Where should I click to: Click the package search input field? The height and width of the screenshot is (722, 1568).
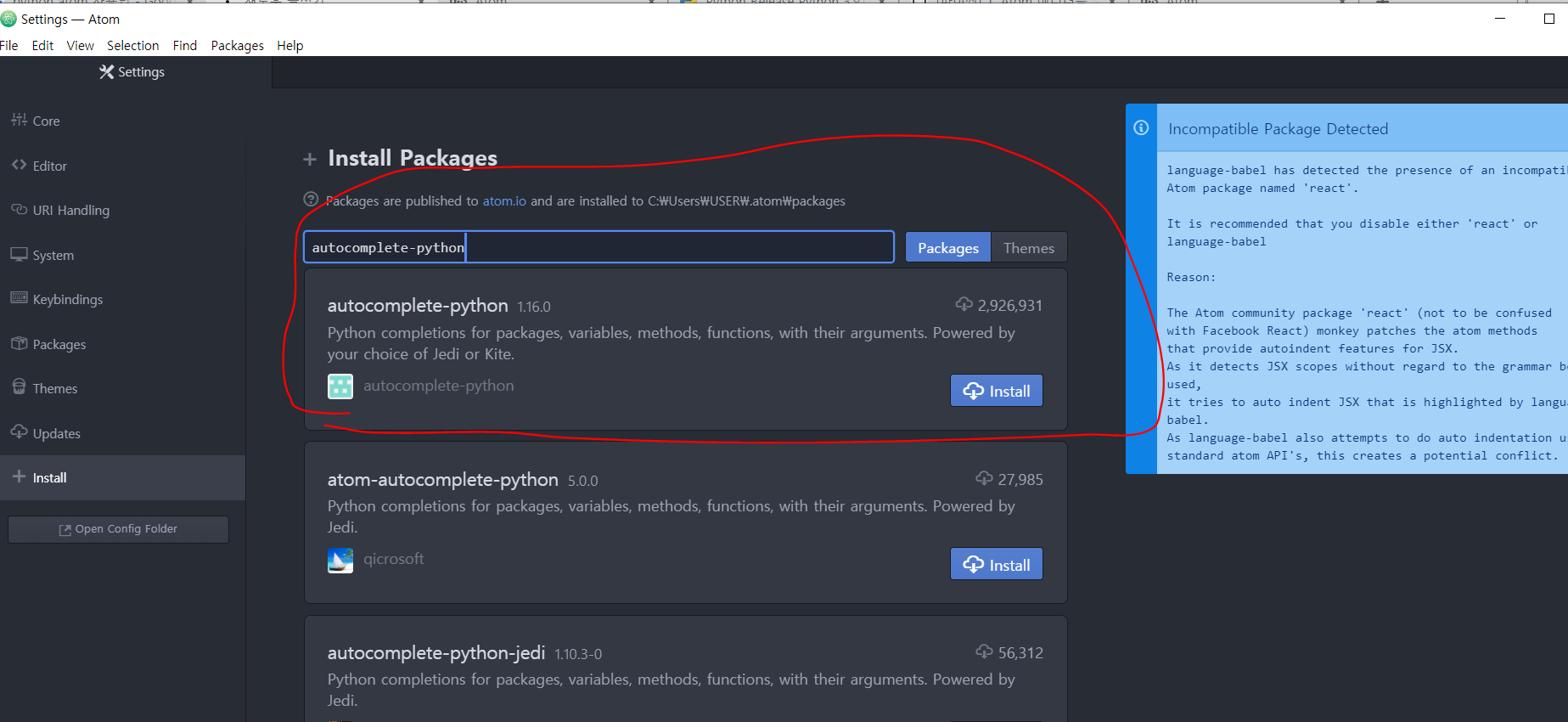599,247
